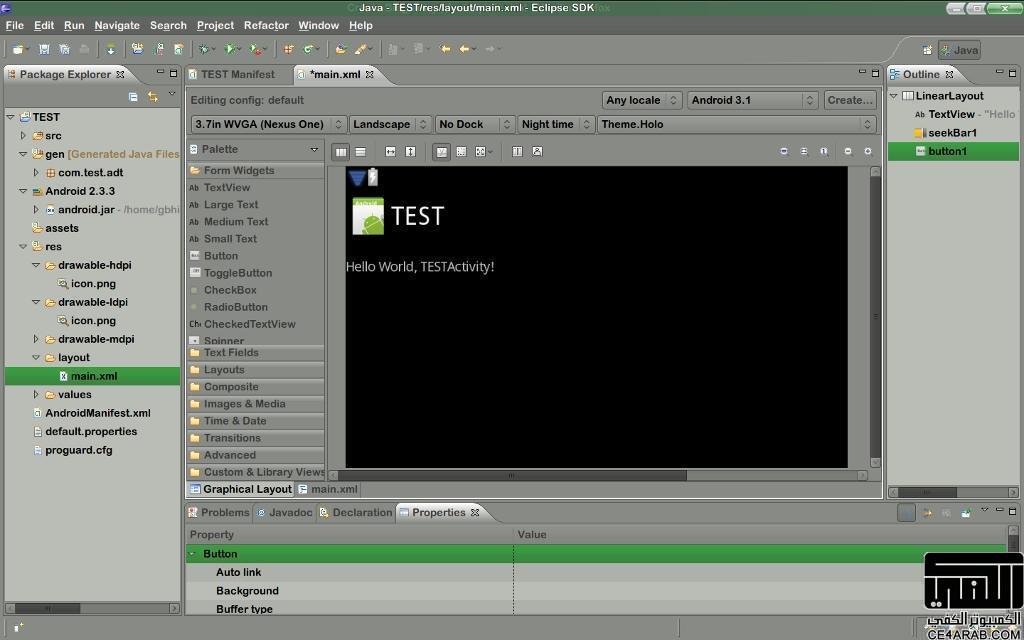Click Collapse All in Package Explorer
This screenshot has width=1024, height=640.
[x=133, y=97]
